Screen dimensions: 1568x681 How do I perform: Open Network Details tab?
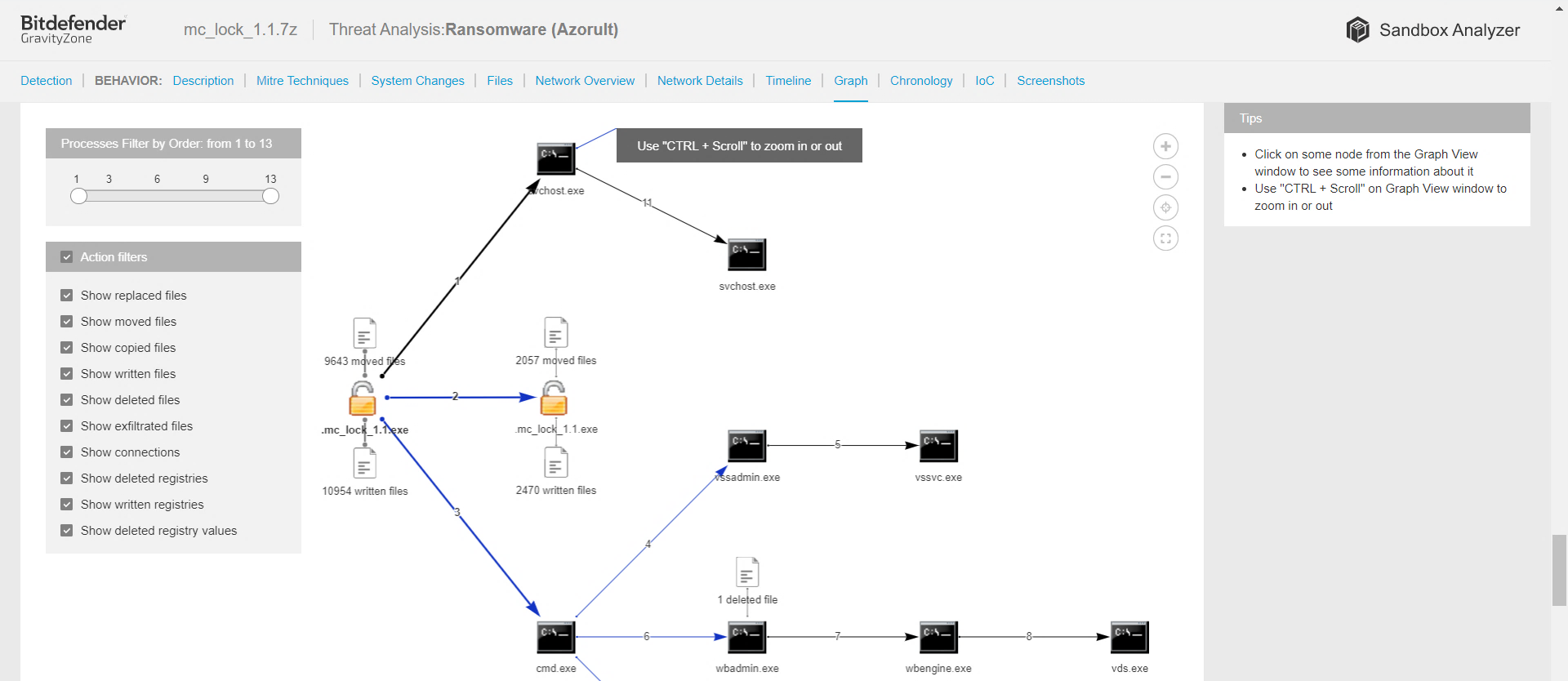(700, 81)
